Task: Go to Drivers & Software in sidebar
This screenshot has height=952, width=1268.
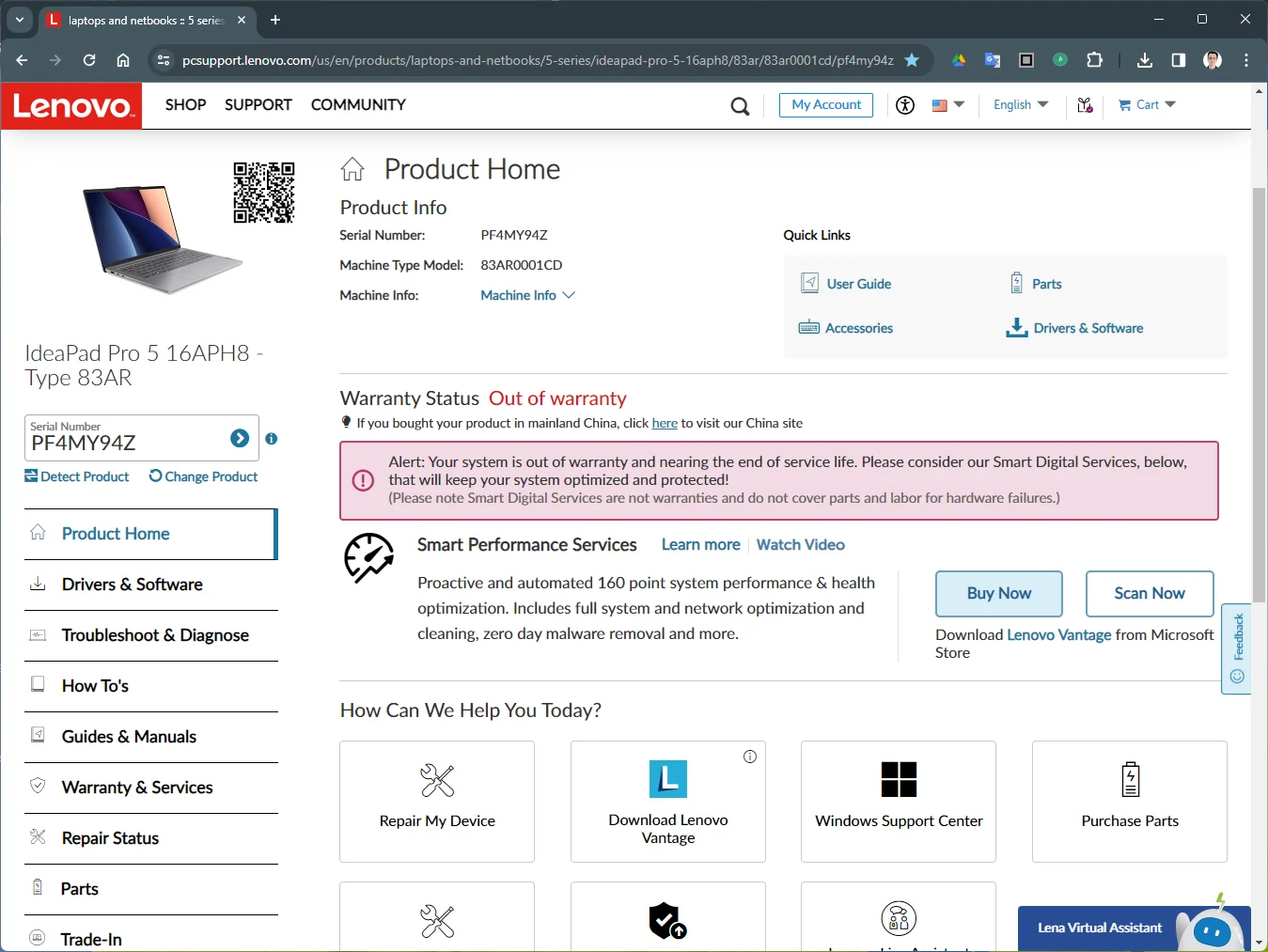Action: point(150,585)
